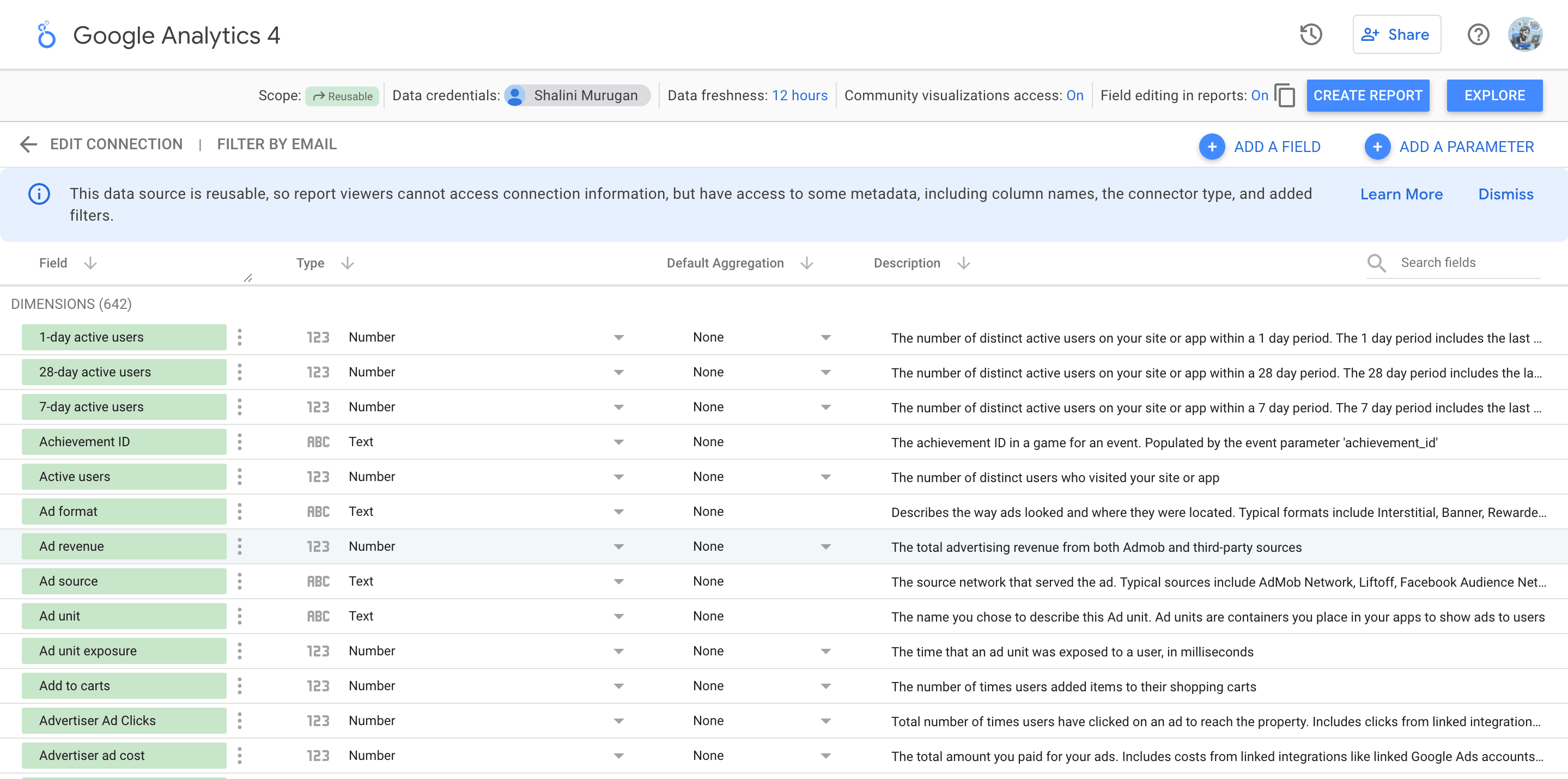Click the Create Report button
The image size is (1568, 779).
point(1367,95)
